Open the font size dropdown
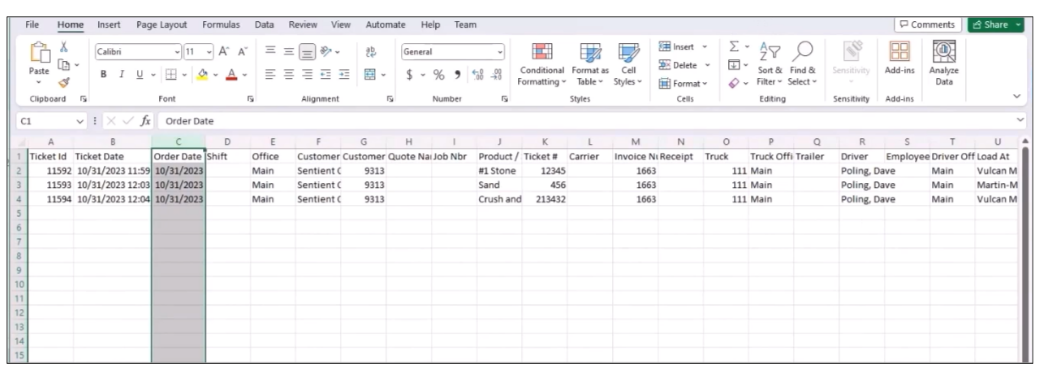The image size is (1040, 380). (x=210, y=52)
